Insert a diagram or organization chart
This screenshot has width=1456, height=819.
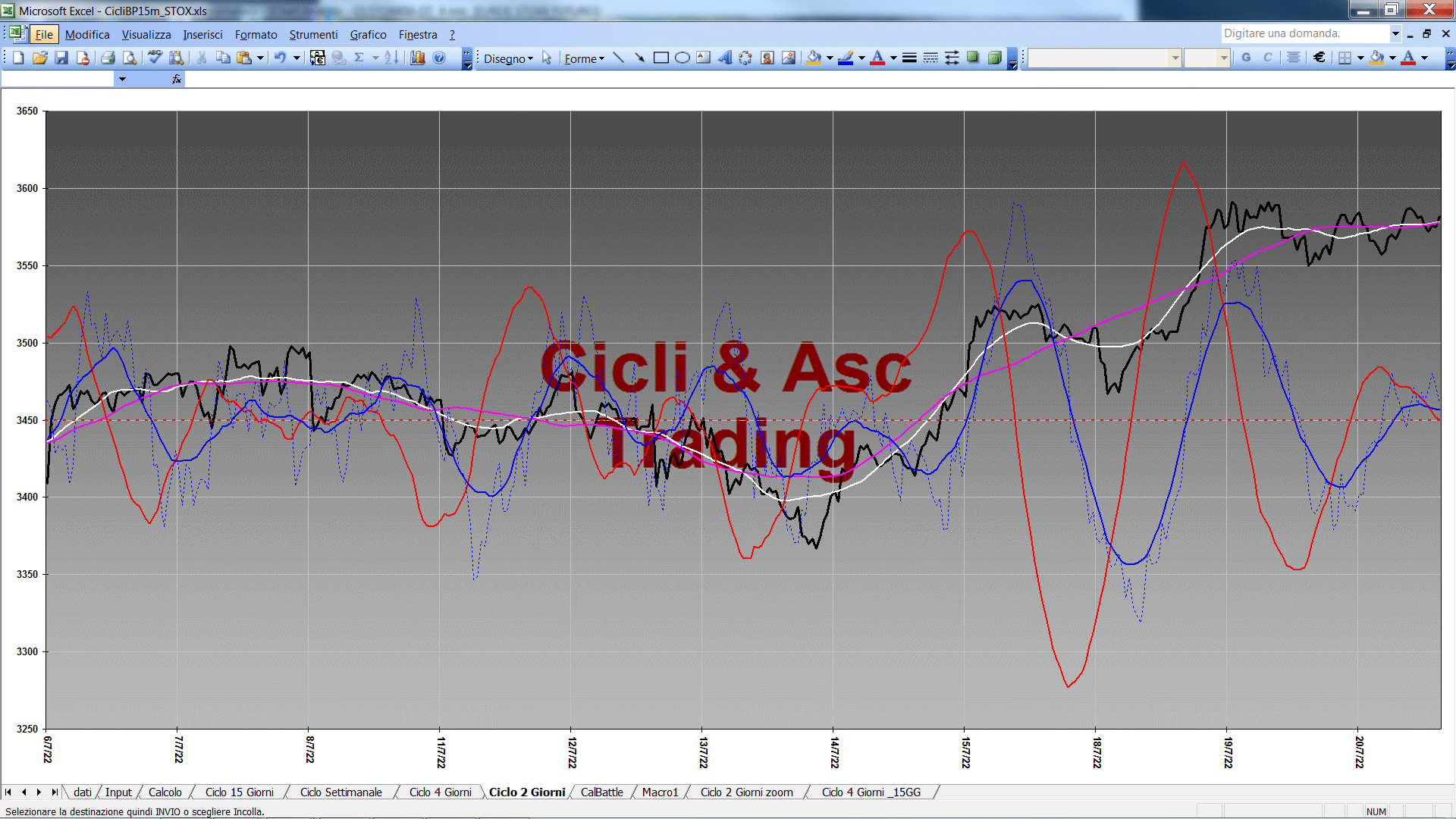point(745,58)
